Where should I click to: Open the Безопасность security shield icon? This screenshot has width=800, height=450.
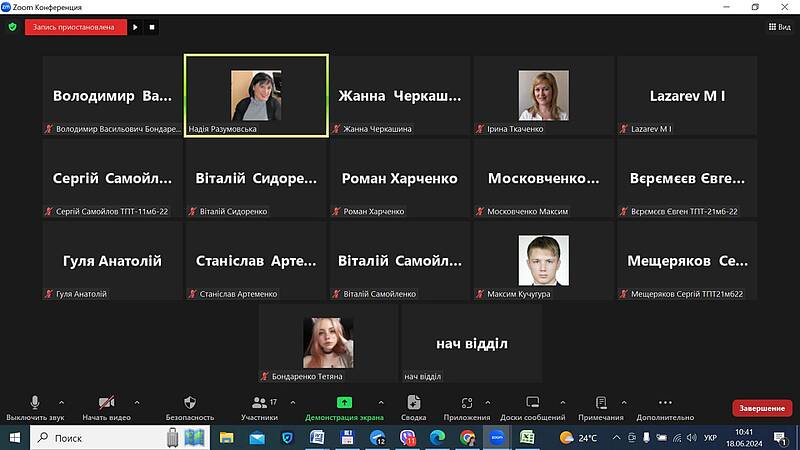[189, 406]
